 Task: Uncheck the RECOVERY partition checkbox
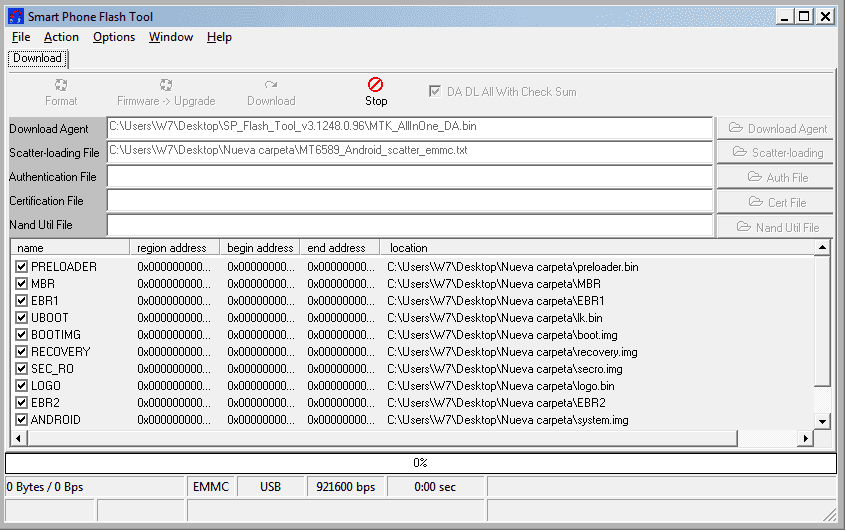[x=22, y=352]
